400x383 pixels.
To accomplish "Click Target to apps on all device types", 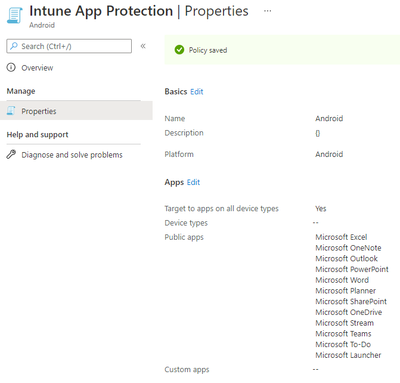I will [x=221, y=209].
